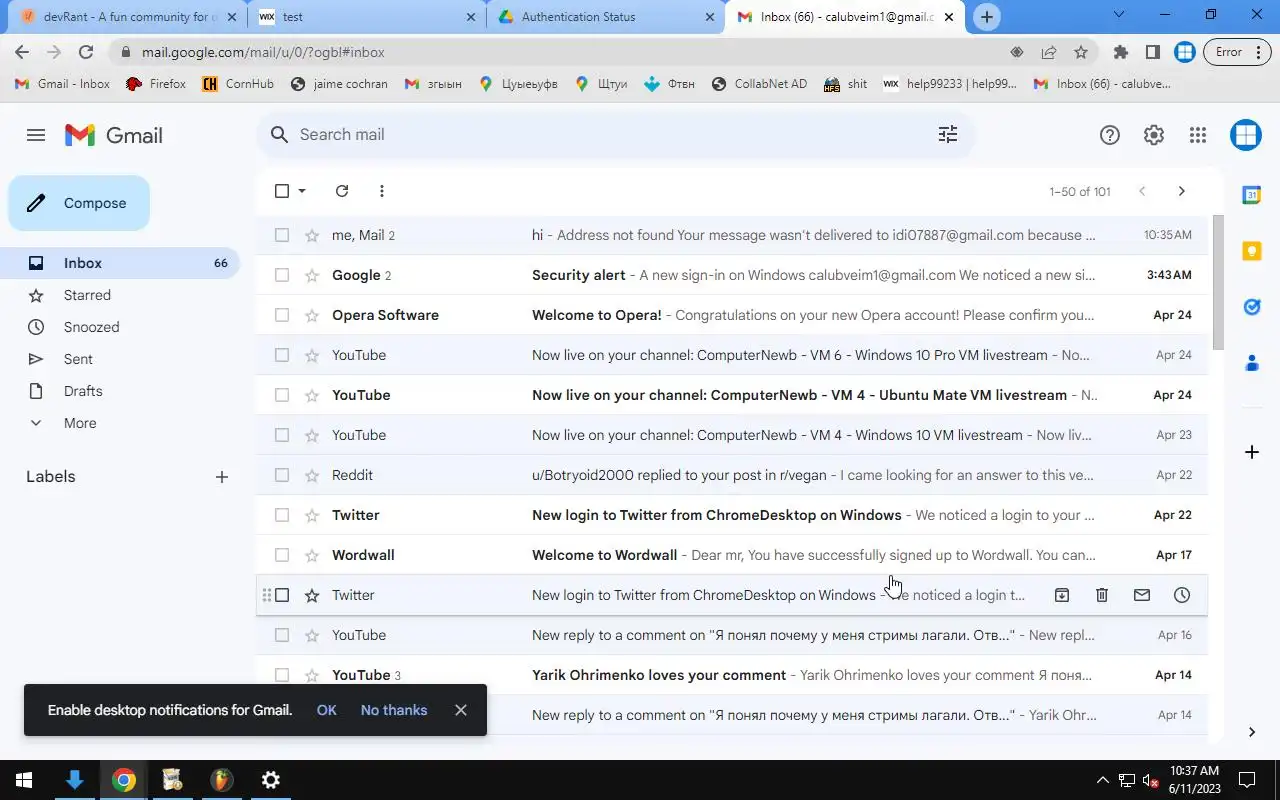Refresh the inbox
Screen dimensions: 1280x800
(x=342, y=191)
